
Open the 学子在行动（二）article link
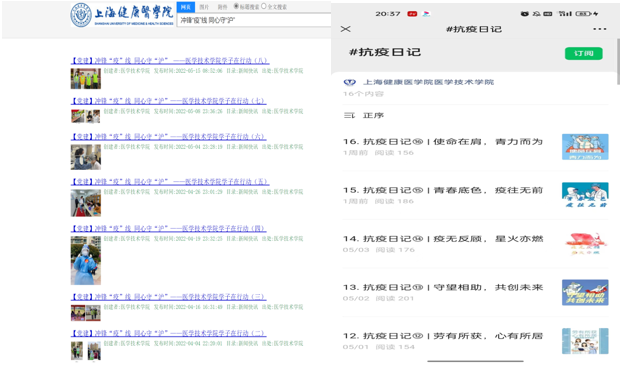[x=168, y=333]
